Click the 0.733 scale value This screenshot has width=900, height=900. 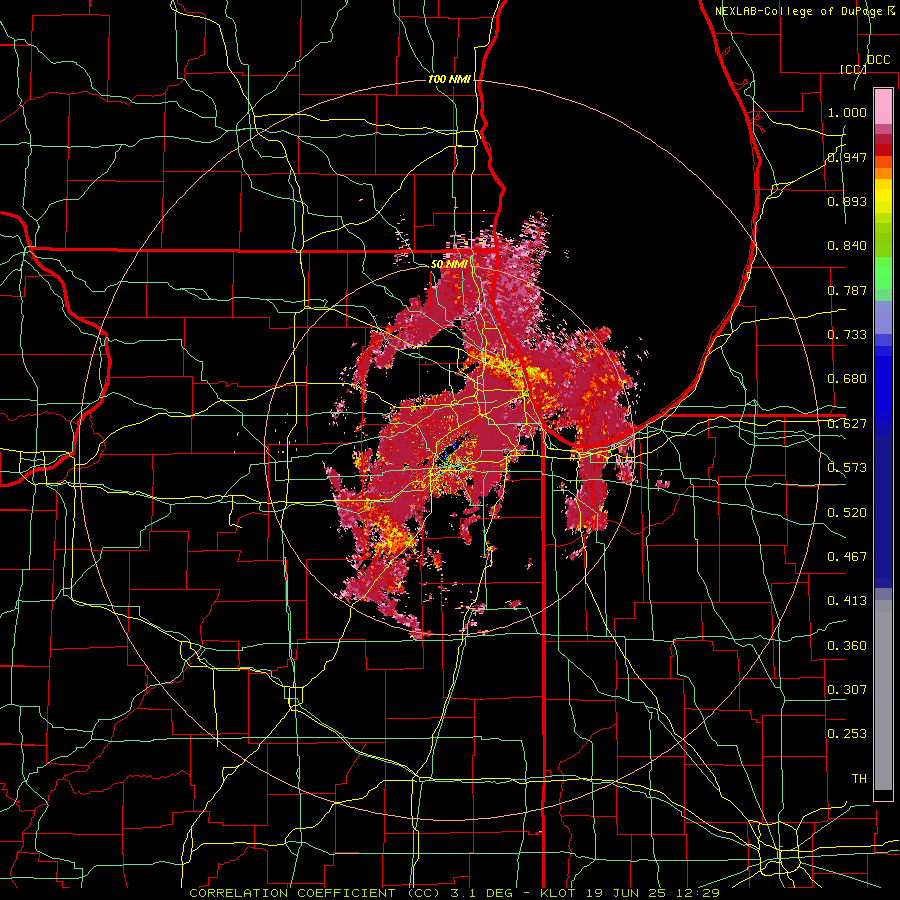coord(847,335)
